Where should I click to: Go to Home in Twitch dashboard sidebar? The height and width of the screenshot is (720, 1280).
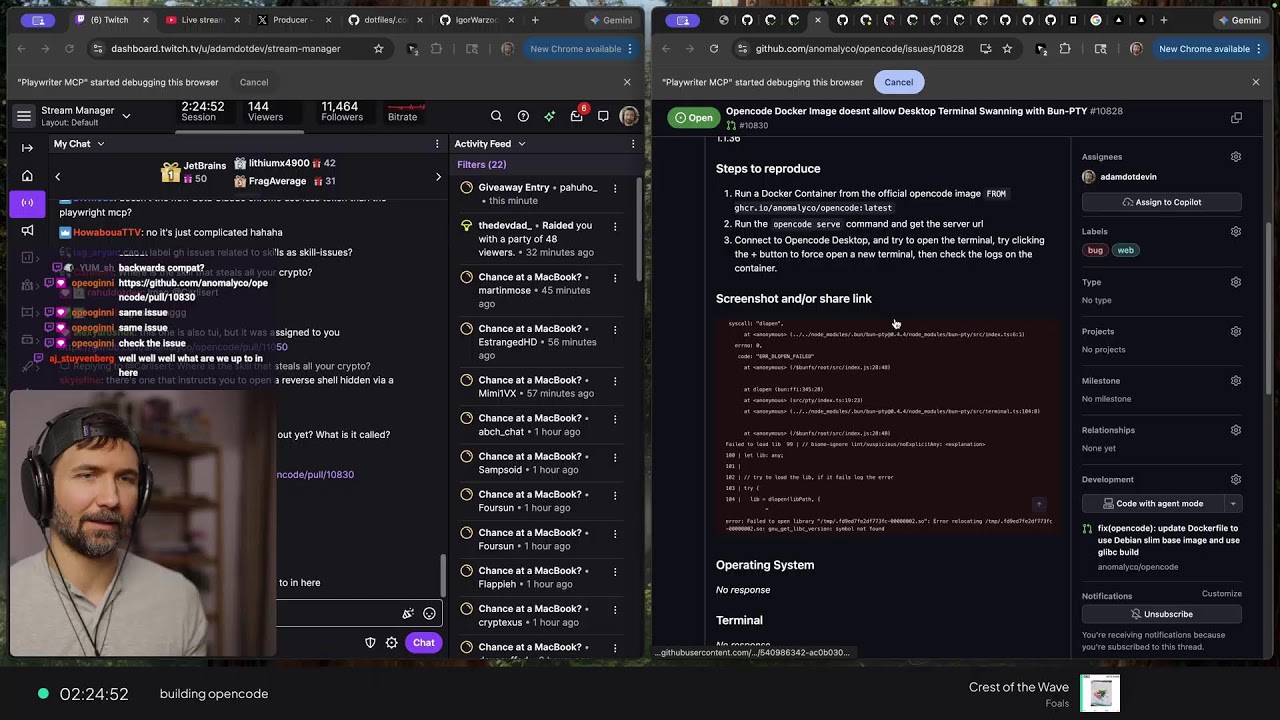coord(27,176)
